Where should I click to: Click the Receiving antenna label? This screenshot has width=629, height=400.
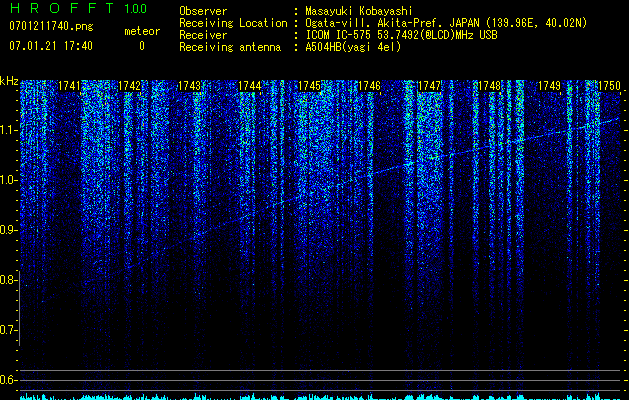[x=230, y=47]
